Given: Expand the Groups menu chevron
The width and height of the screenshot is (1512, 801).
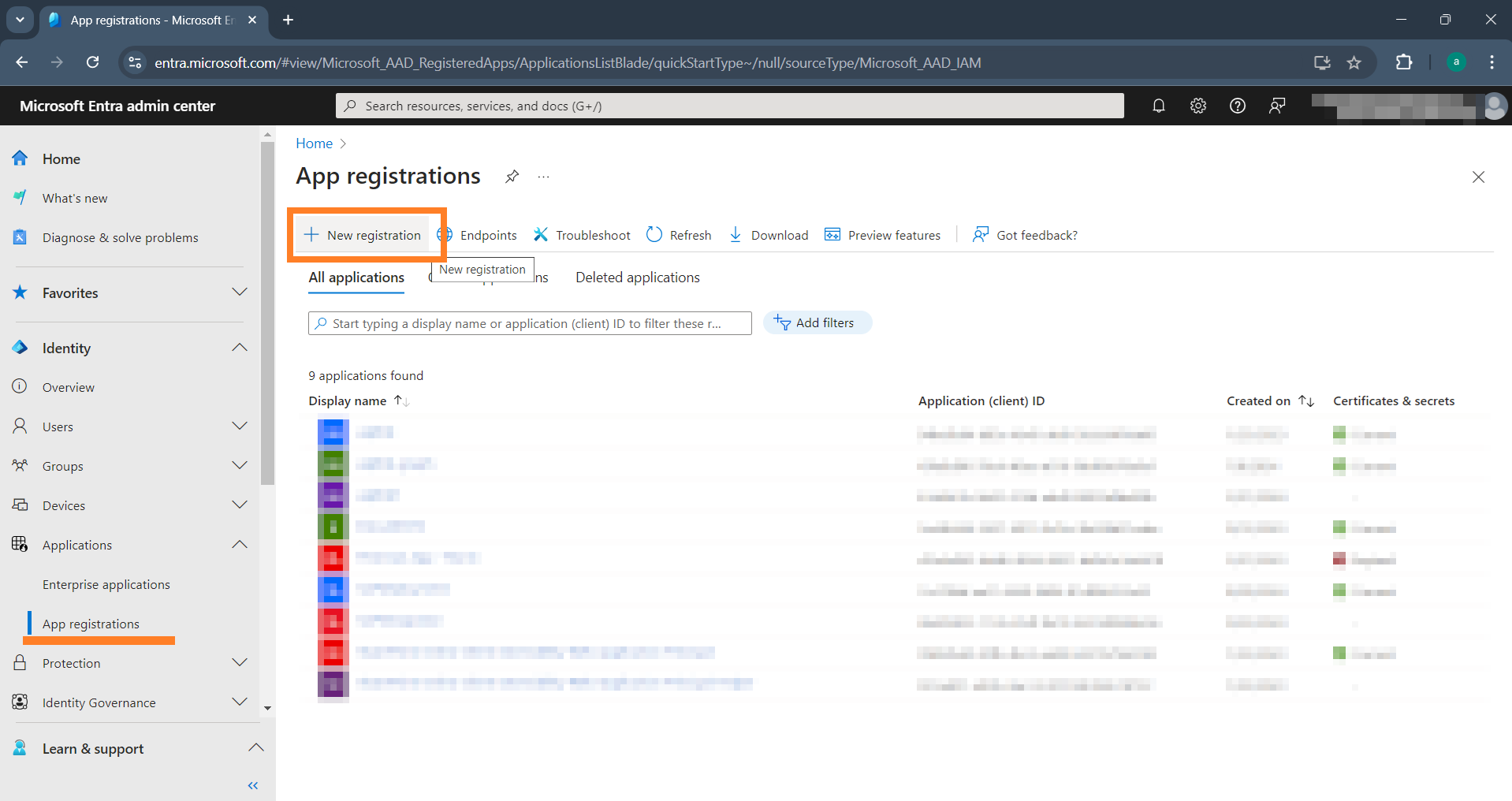Looking at the screenshot, I should point(240,466).
